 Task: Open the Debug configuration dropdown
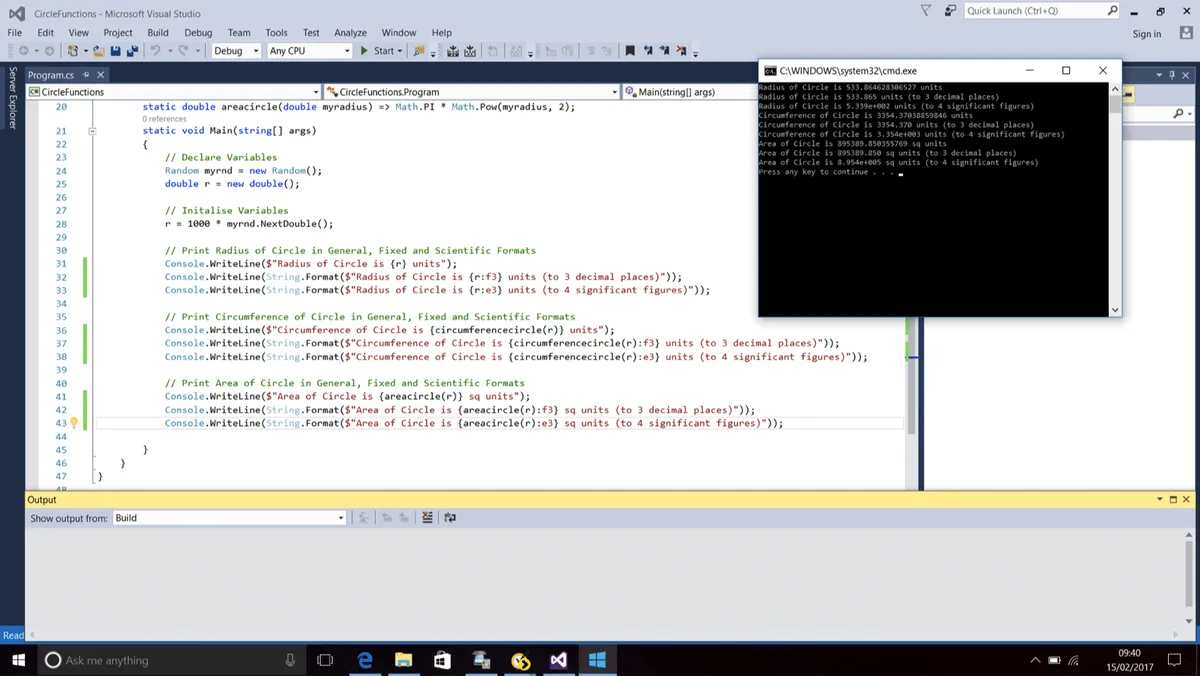(236, 51)
